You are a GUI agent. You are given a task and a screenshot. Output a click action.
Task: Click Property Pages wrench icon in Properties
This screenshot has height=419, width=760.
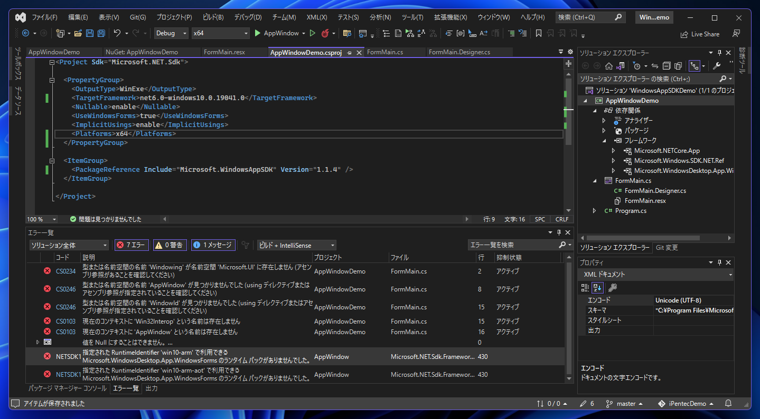click(x=613, y=288)
